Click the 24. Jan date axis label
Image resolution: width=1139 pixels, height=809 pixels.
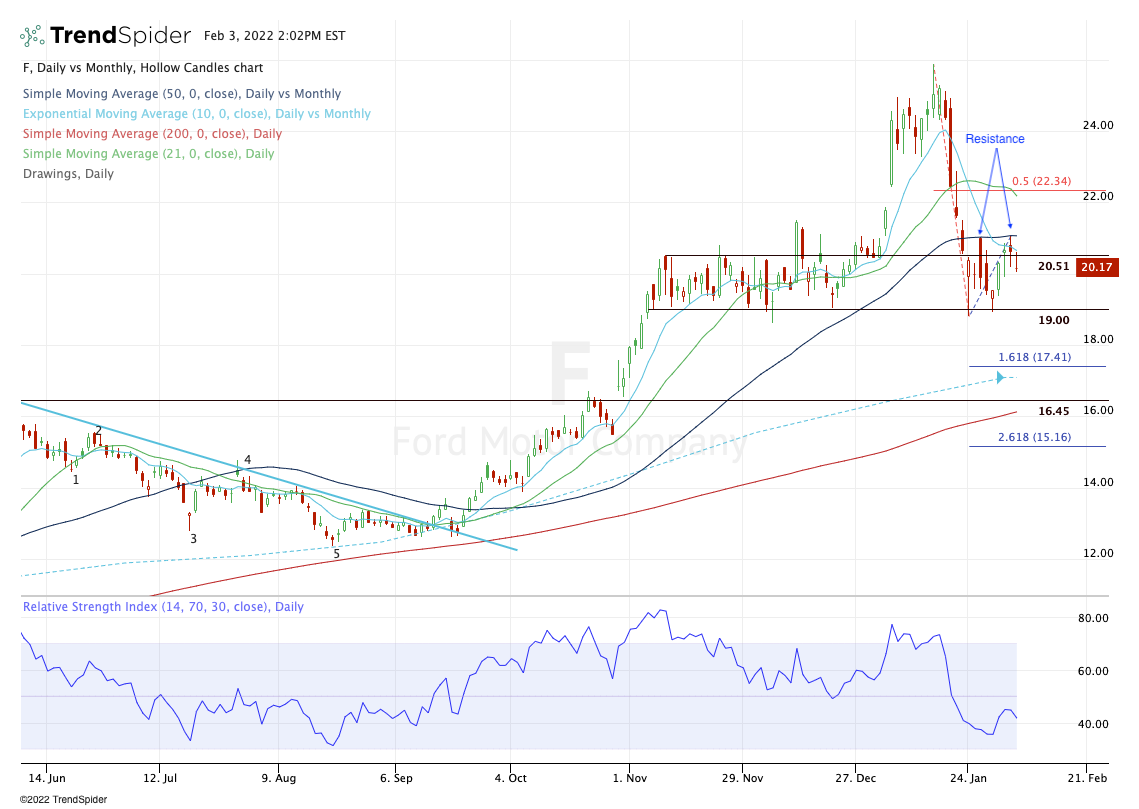point(966,777)
